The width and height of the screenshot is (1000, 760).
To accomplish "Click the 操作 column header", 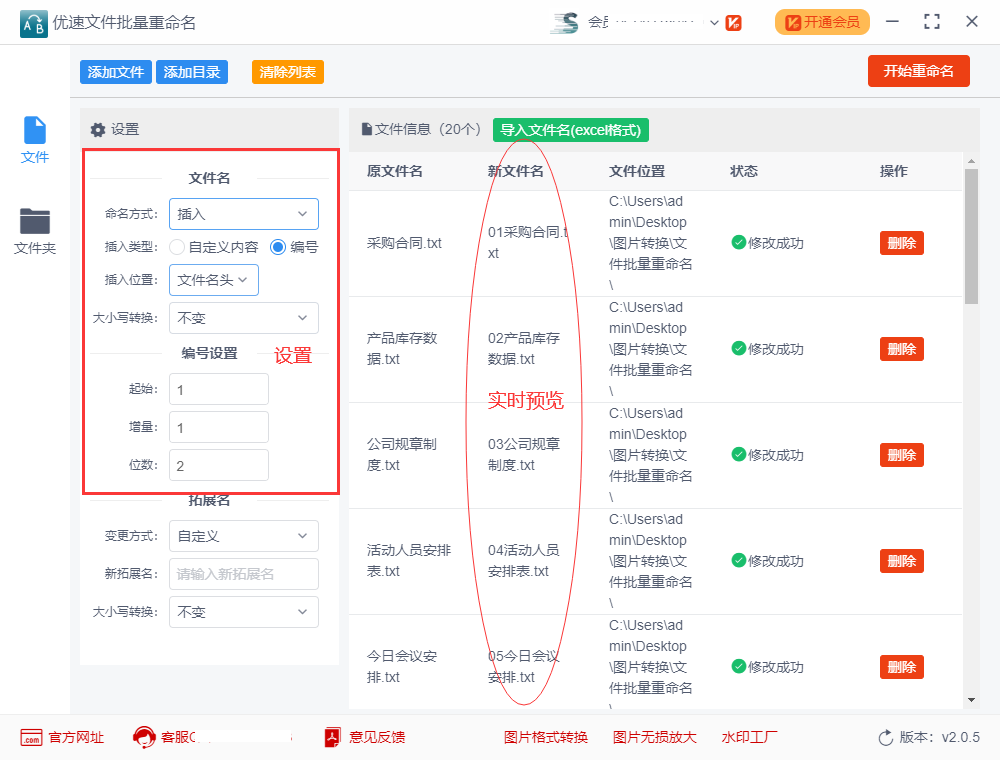I will (x=894, y=171).
